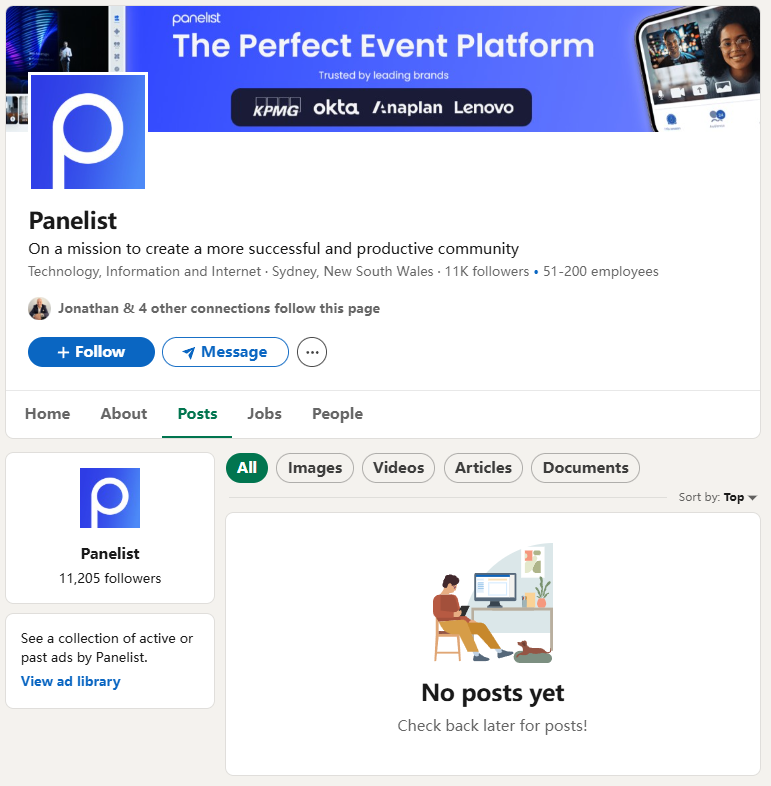Image resolution: width=771 pixels, height=786 pixels.
Task: Go to the Jobs tab
Action: (x=265, y=414)
